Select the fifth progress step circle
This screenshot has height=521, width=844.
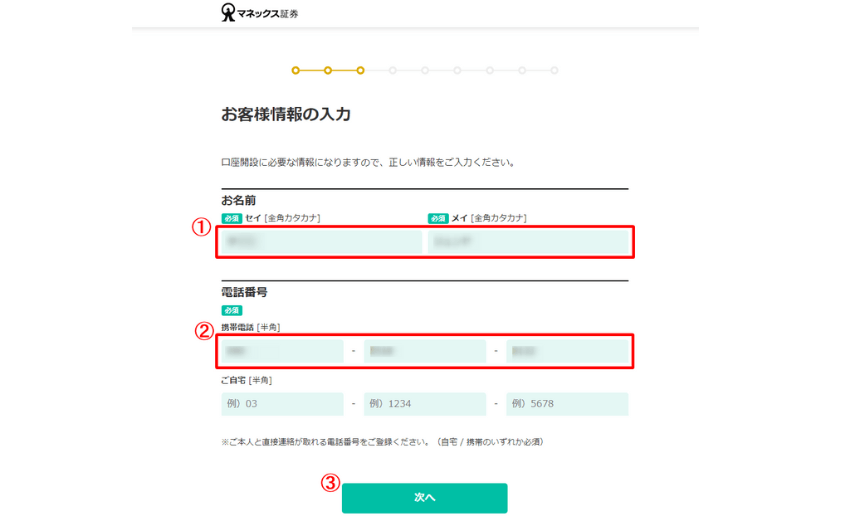click(425, 71)
